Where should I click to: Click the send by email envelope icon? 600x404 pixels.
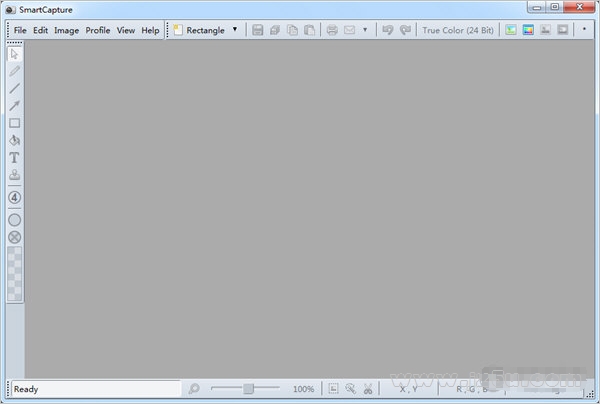point(349,30)
